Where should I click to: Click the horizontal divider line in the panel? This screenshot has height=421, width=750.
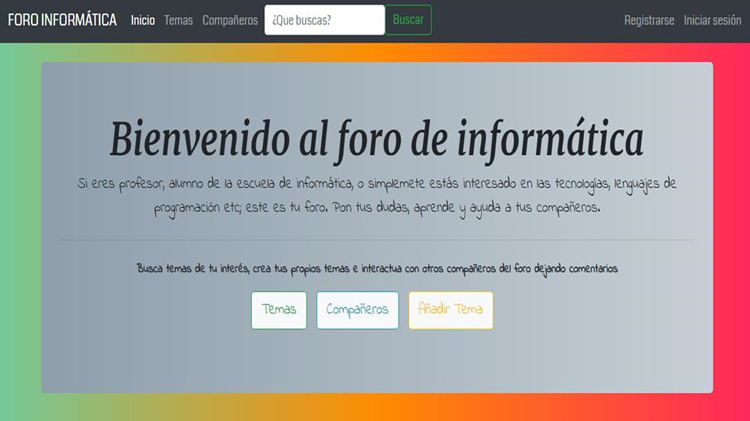point(376,241)
